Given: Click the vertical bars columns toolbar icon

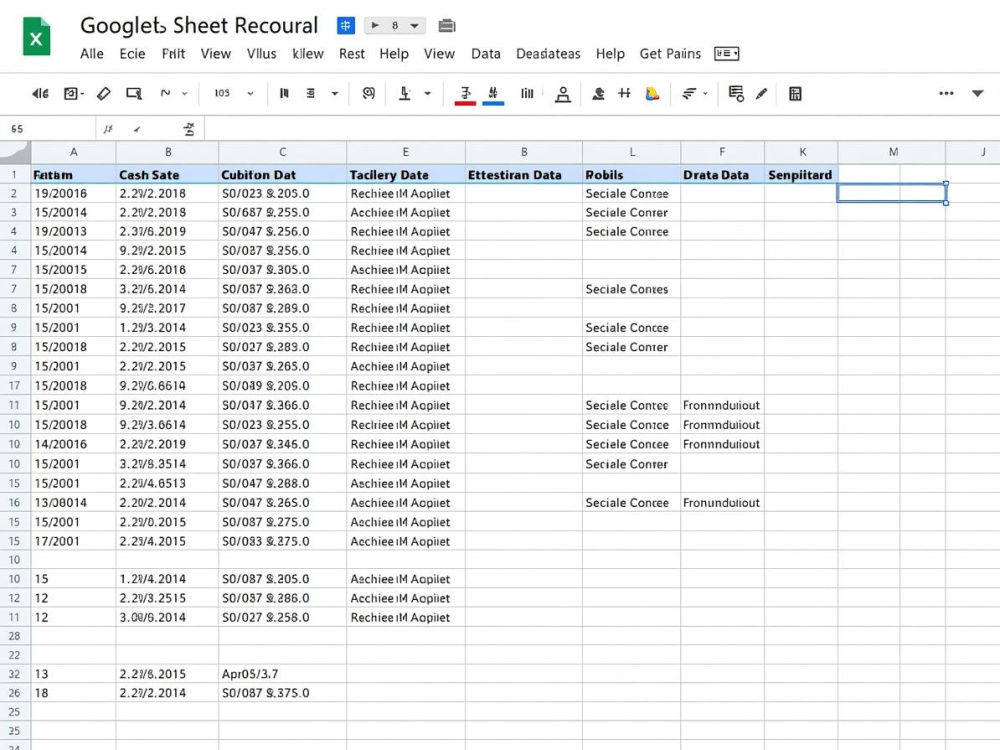Looking at the screenshot, I should [x=527, y=94].
